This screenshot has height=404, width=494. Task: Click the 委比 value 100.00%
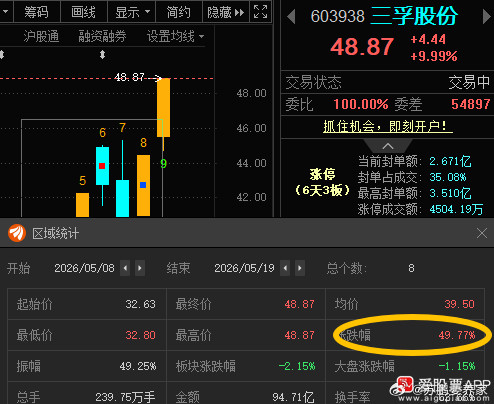coord(361,104)
